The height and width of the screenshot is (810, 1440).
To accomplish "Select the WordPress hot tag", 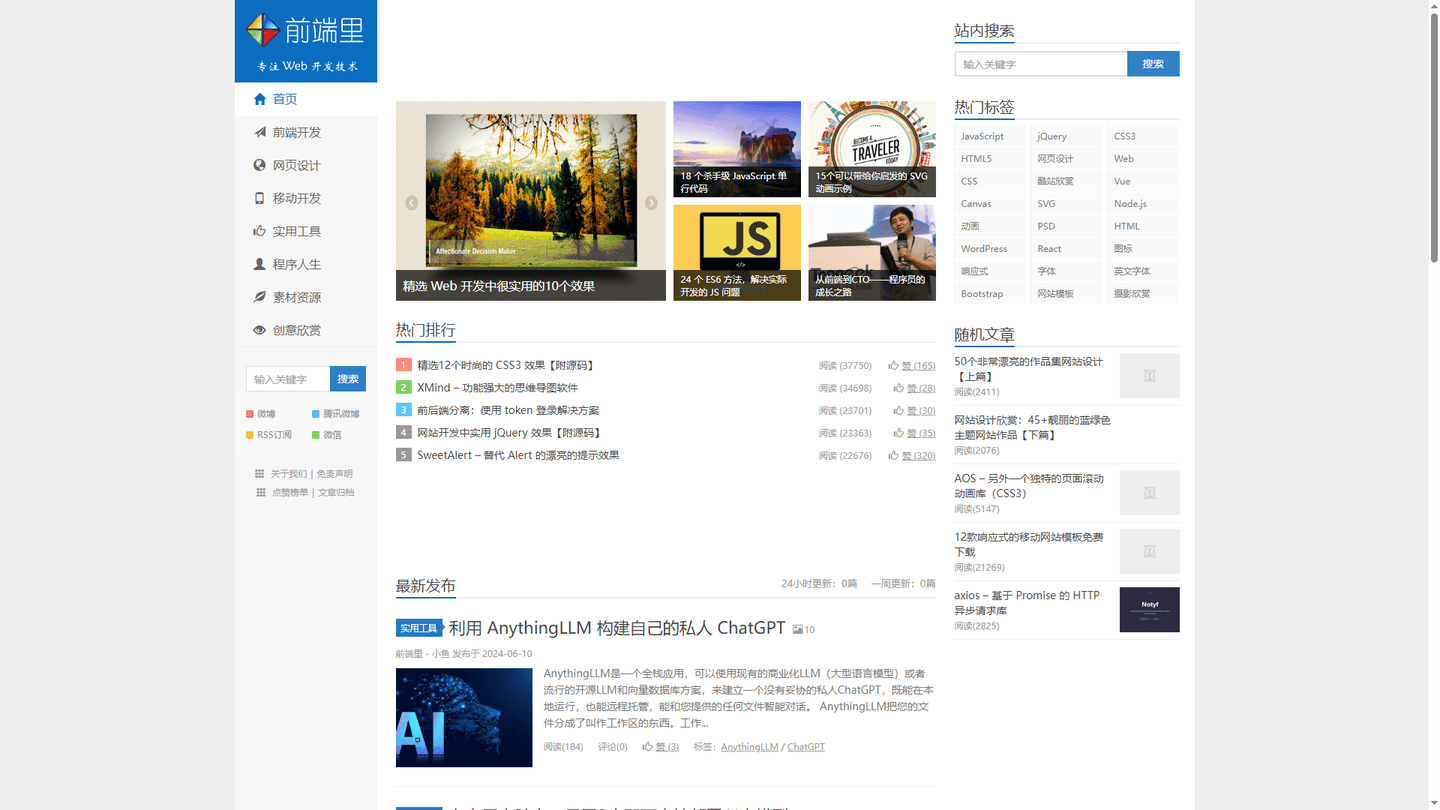I will [991, 249].
